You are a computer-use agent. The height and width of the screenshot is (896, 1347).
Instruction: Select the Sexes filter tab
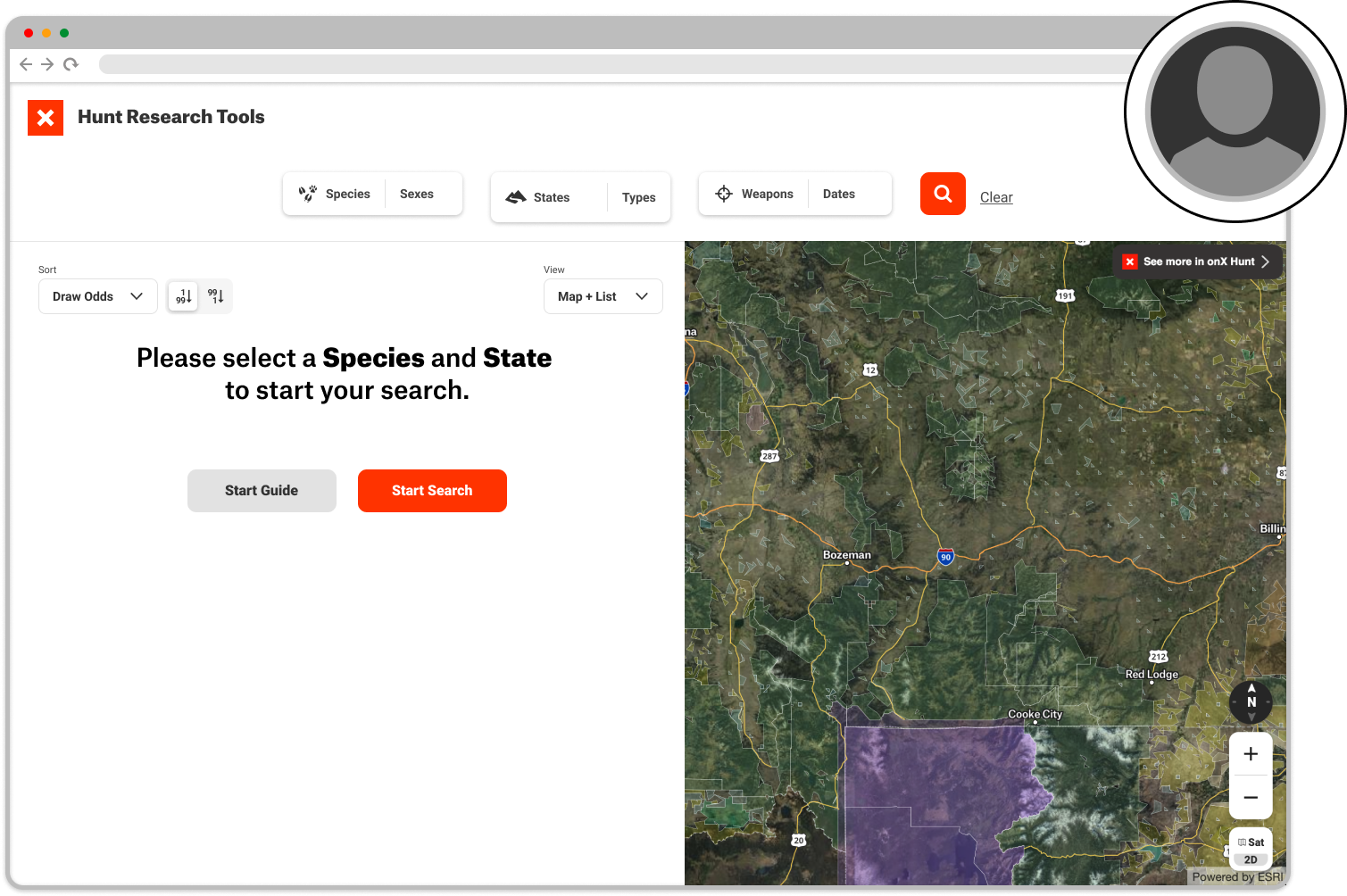[x=416, y=194]
